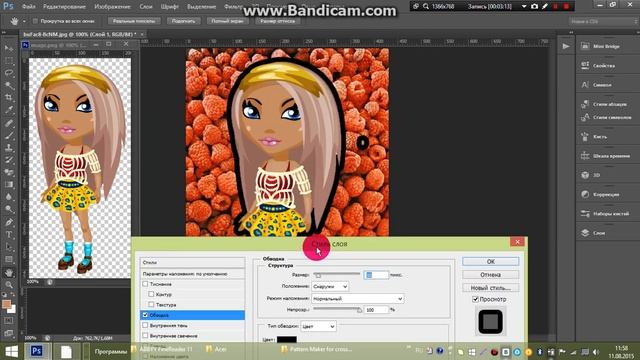Select the Clone Stamp tool
Viewport: 640px width, 360px height.
click(x=9, y=147)
